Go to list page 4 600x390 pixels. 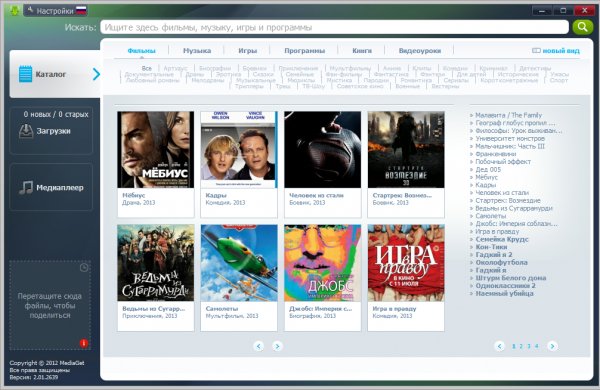(x=536, y=346)
